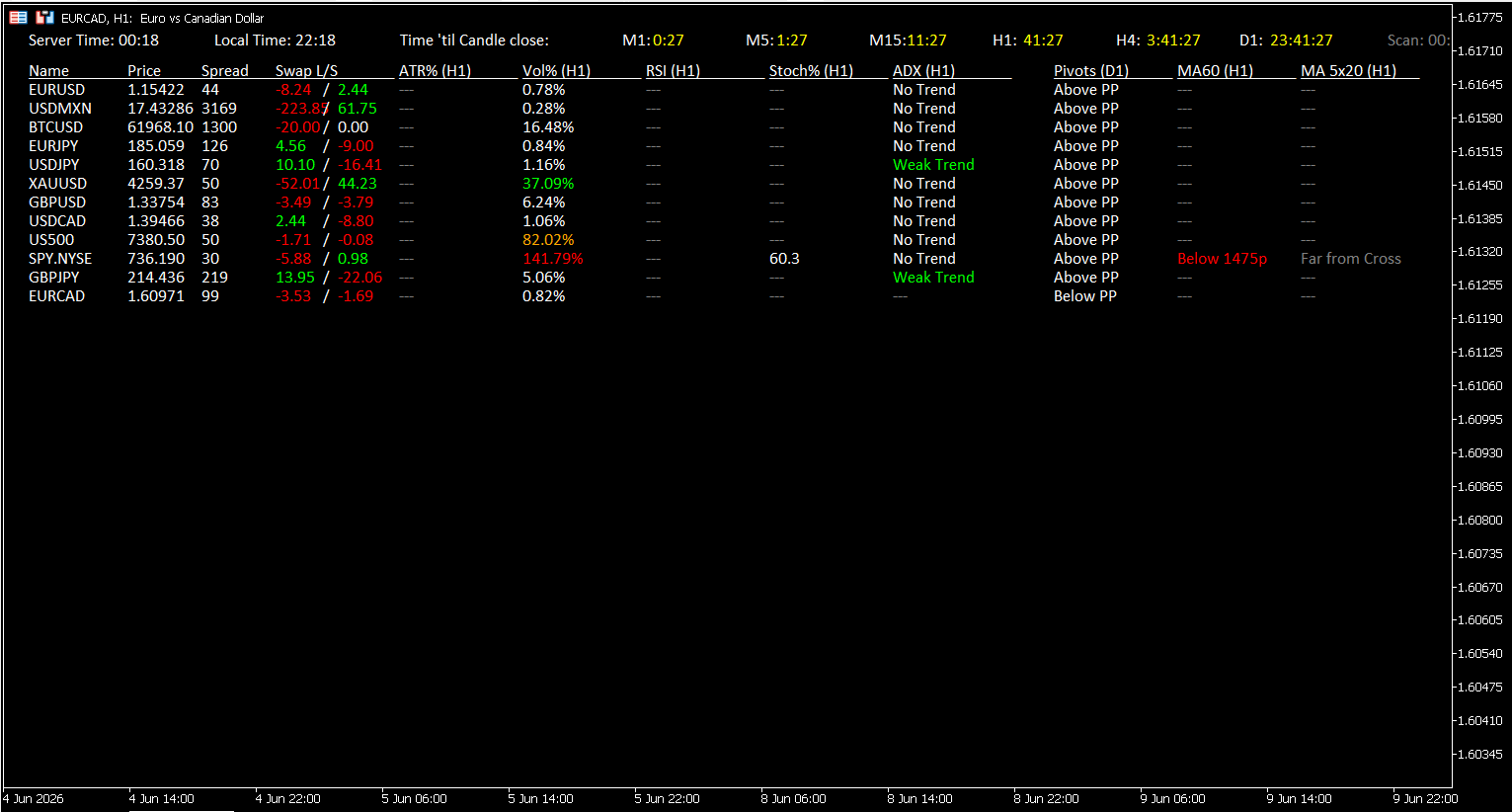Image resolution: width=1512 pixels, height=812 pixels.
Task: Click the 5 Jun 14:00 time axis label
Action: tap(540, 798)
